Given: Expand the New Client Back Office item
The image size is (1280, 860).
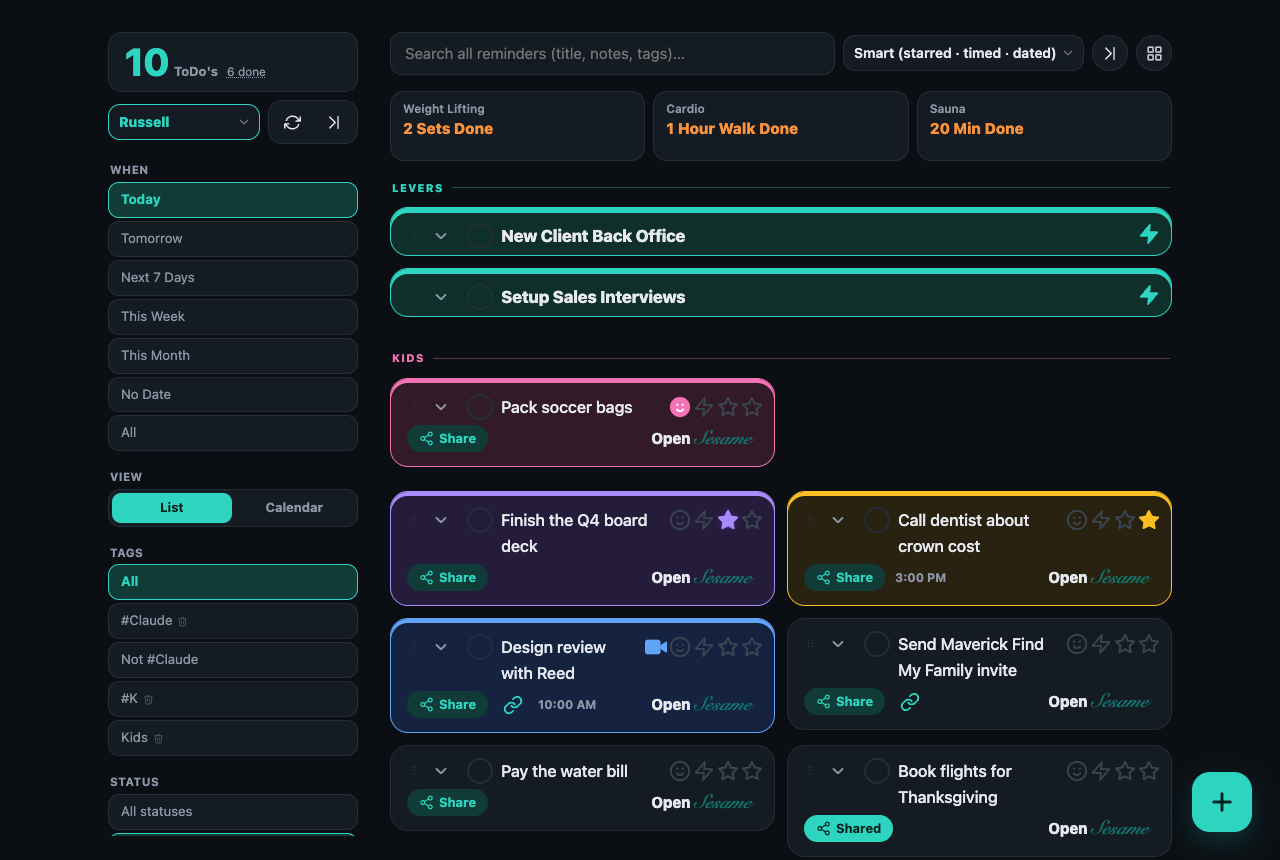Looking at the screenshot, I should (x=441, y=236).
